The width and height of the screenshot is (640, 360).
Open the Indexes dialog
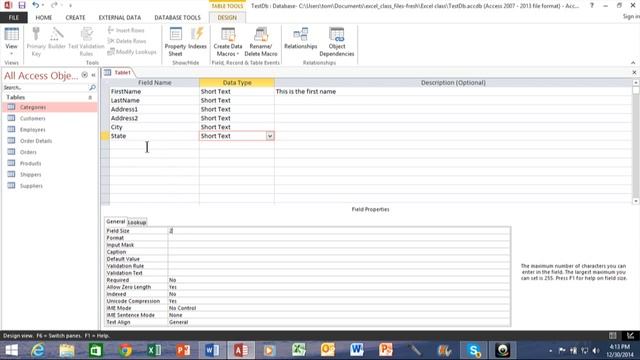(x=197, y=39)
